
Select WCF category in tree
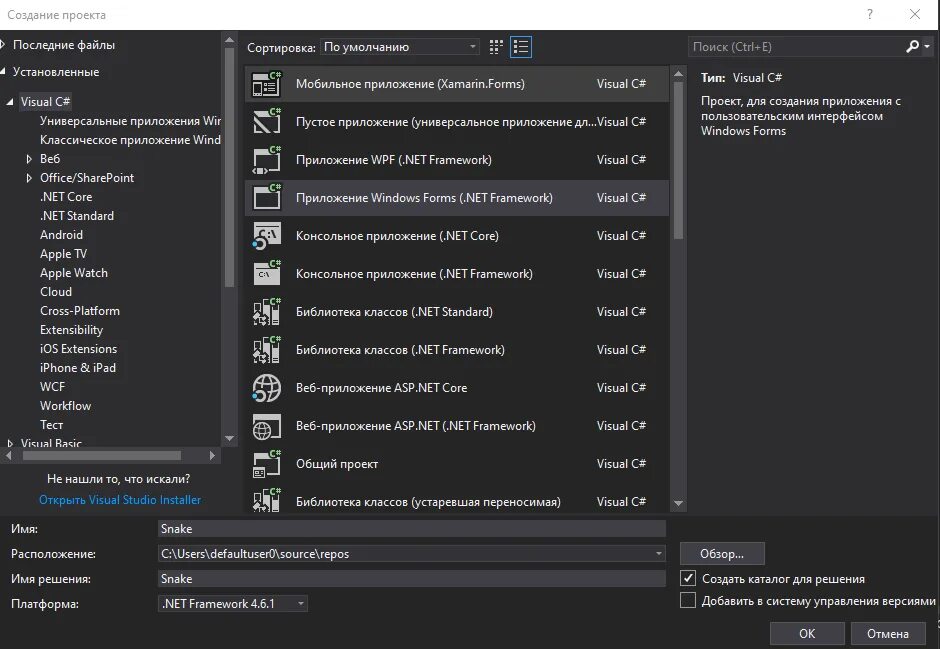pyautogui.click(x=52, y=387)
